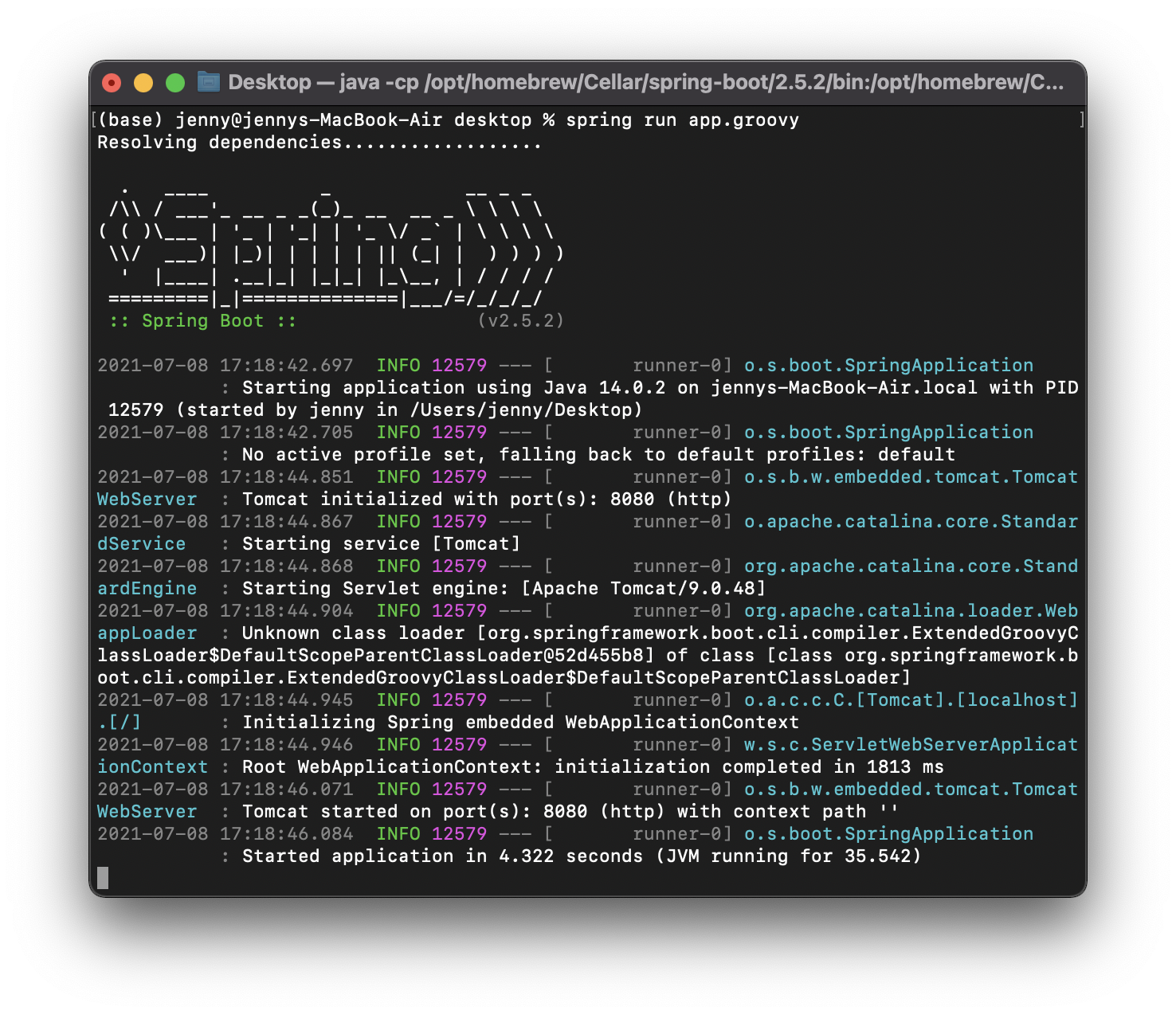
Task: Click 'initialization completed in 1813 ms' text
Action: [x=749, y=767]
